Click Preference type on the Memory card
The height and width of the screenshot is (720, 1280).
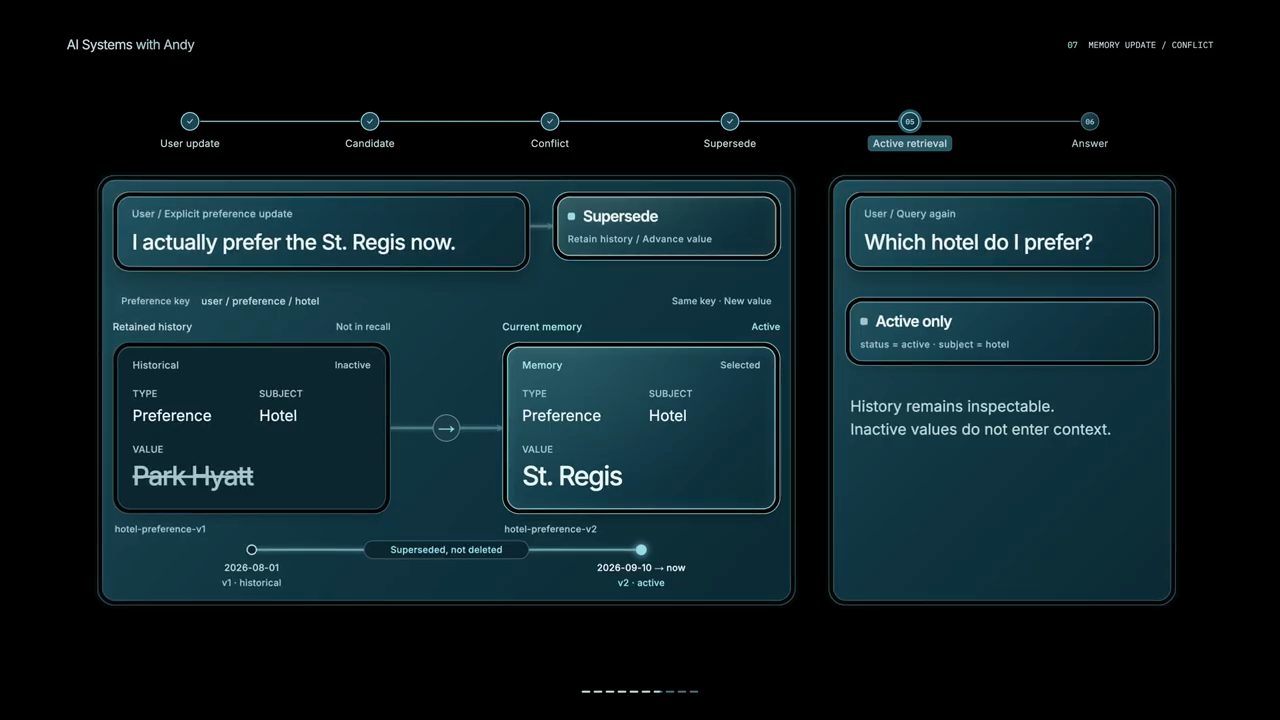[561, 416]
